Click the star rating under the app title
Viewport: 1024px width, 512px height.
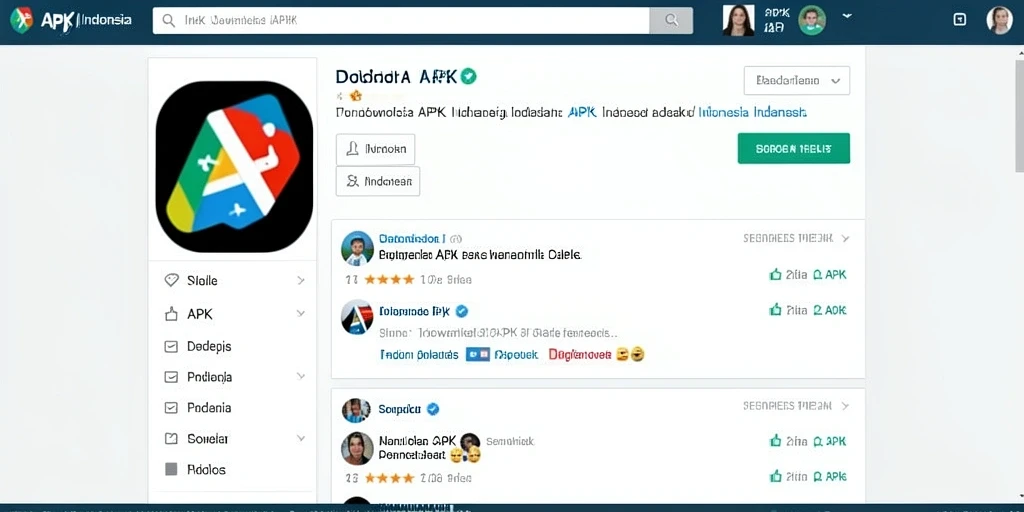tap(355, 96)
